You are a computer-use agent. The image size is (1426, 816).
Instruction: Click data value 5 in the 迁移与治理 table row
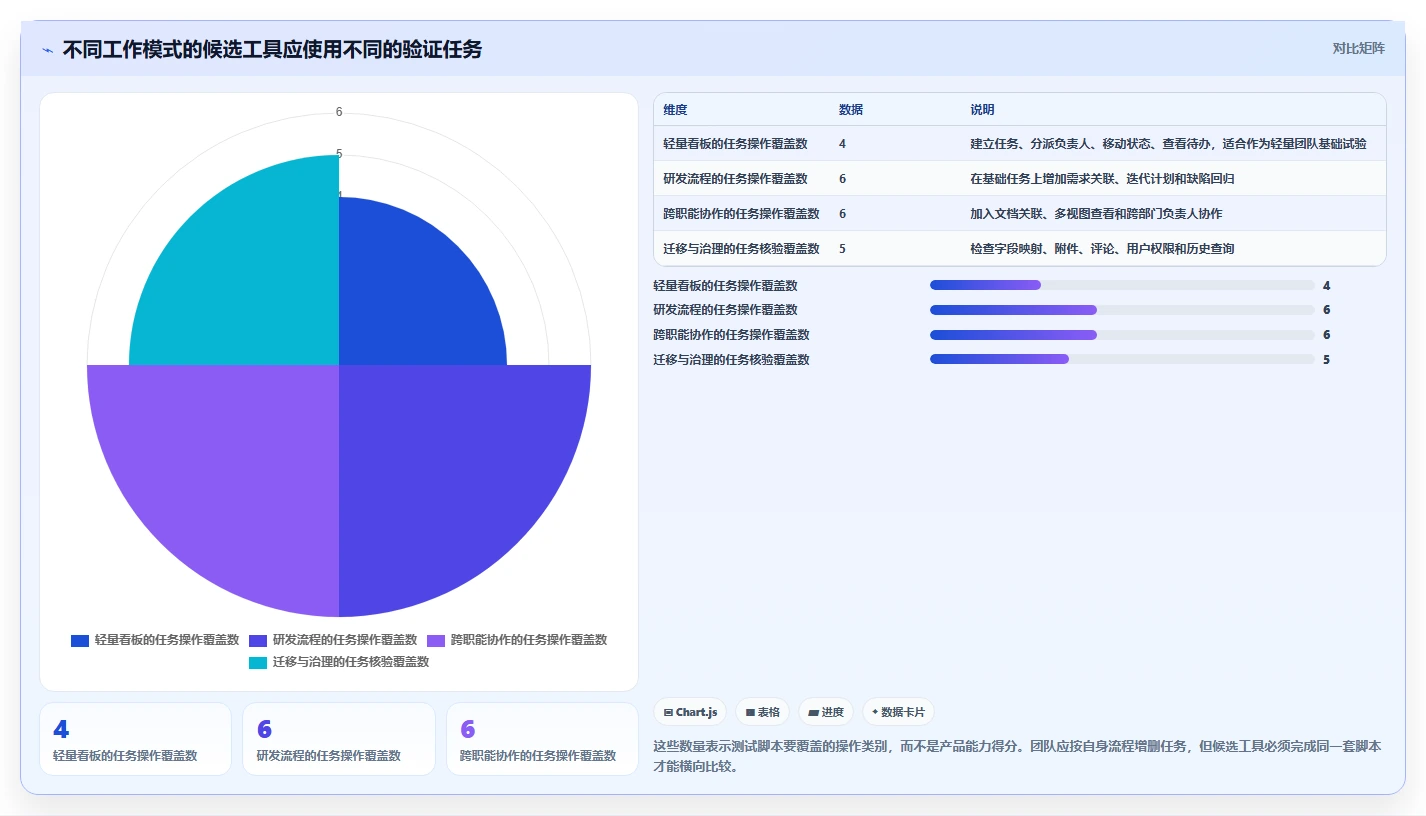[843, 249]
